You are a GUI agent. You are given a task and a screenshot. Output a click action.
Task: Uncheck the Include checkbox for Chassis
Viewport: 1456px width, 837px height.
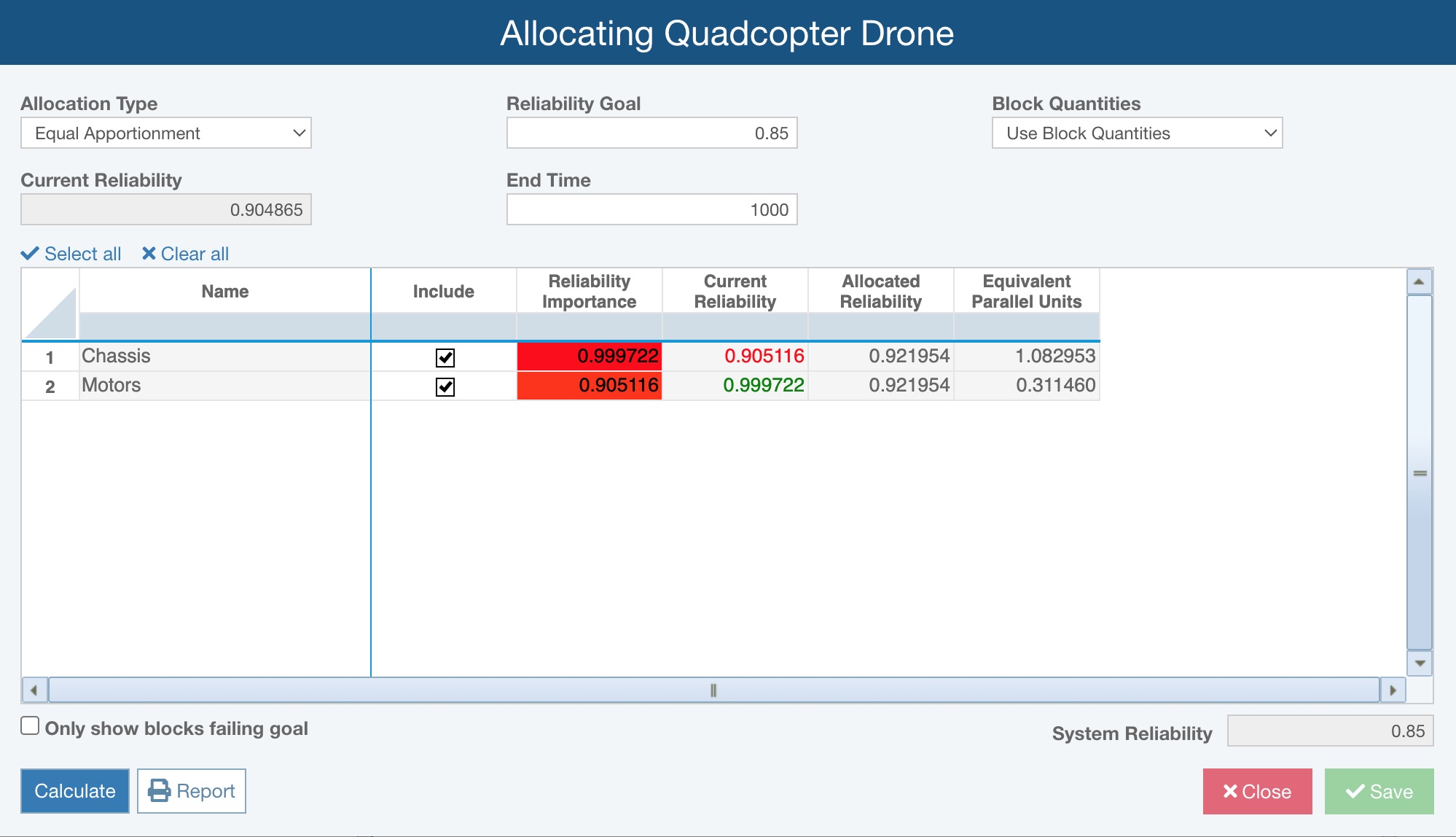pyautogui.click(x=446, y=357)
